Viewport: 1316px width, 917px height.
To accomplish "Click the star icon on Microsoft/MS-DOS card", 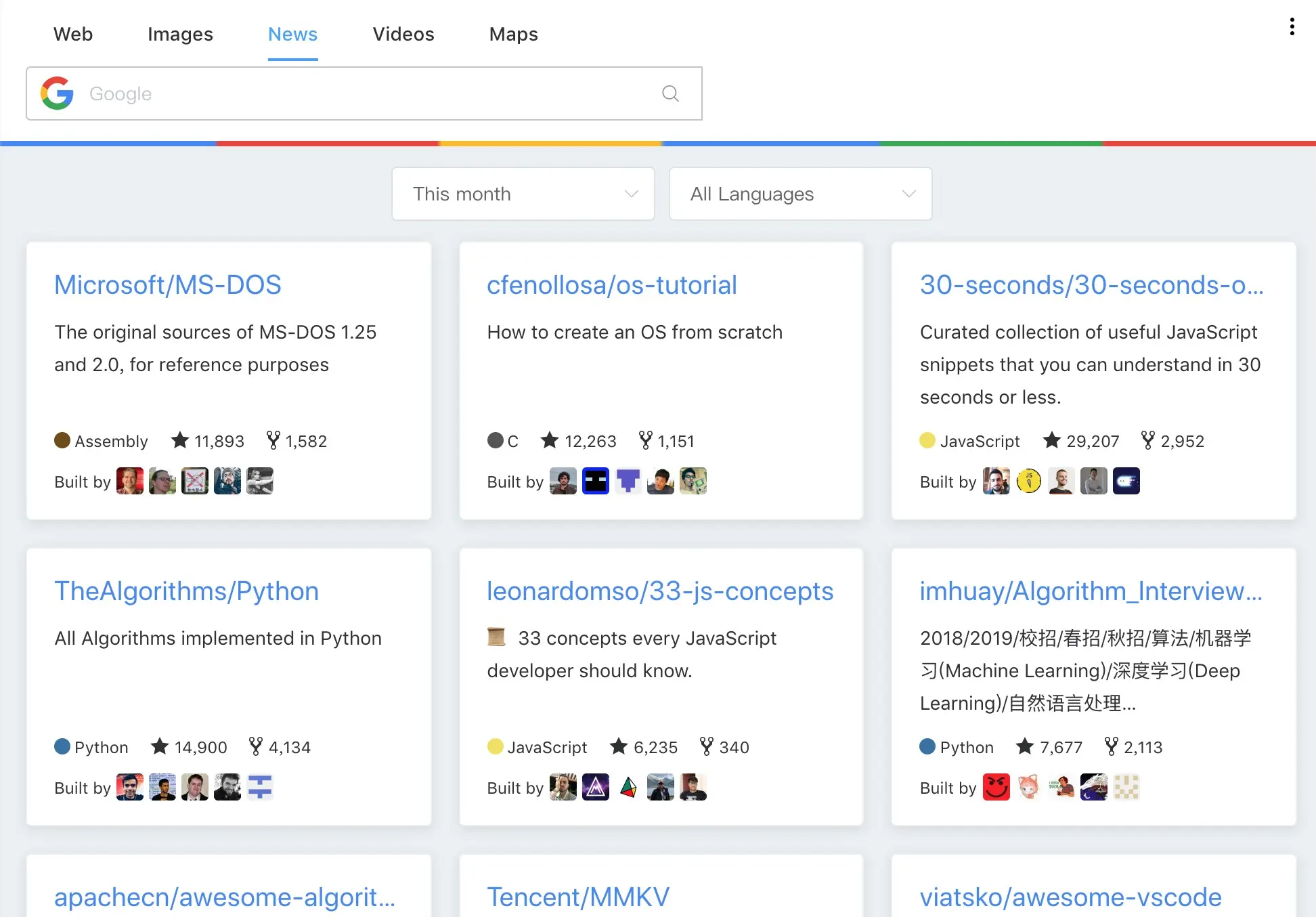I will 180,441.
